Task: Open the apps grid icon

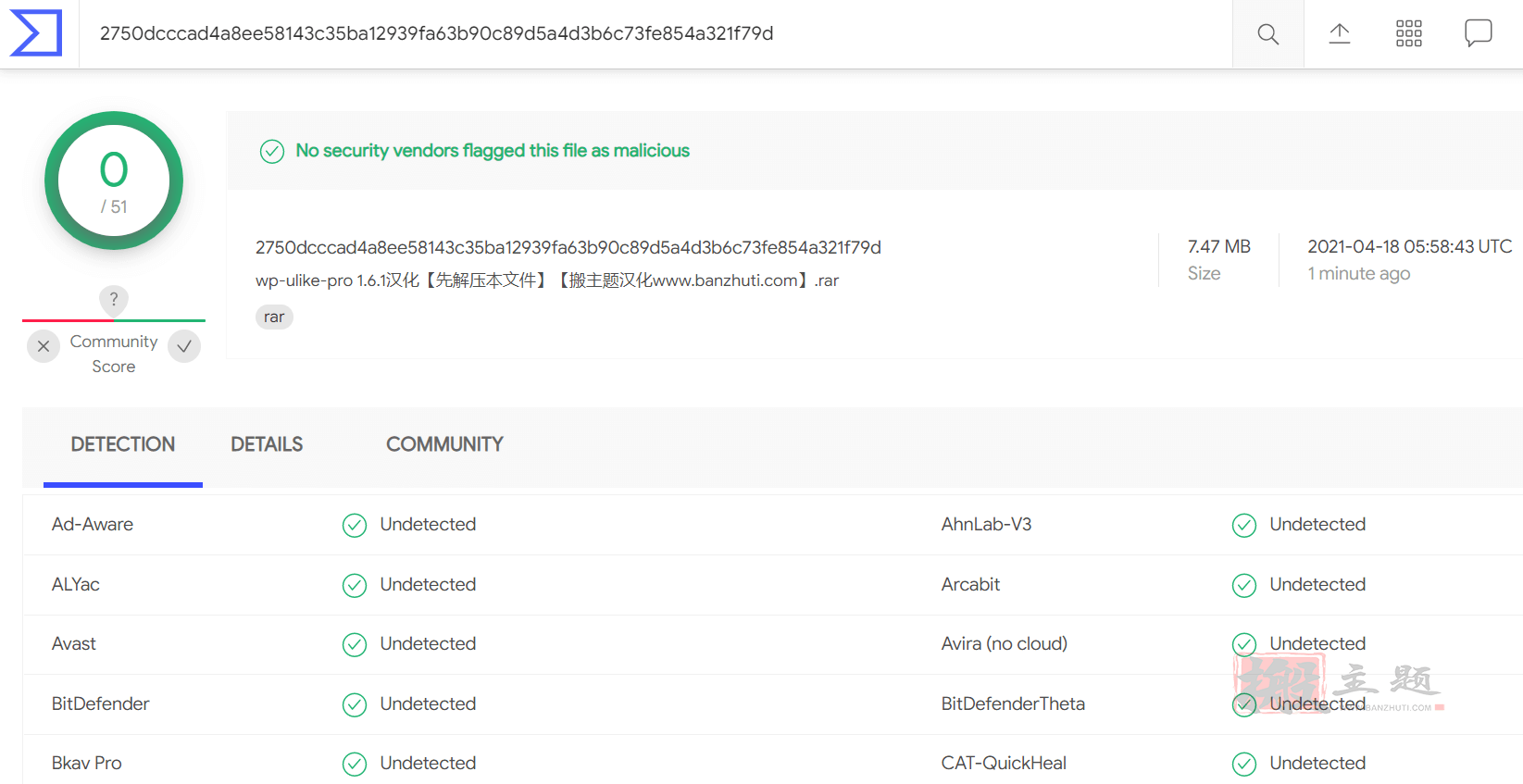Action: point(1408,34)
